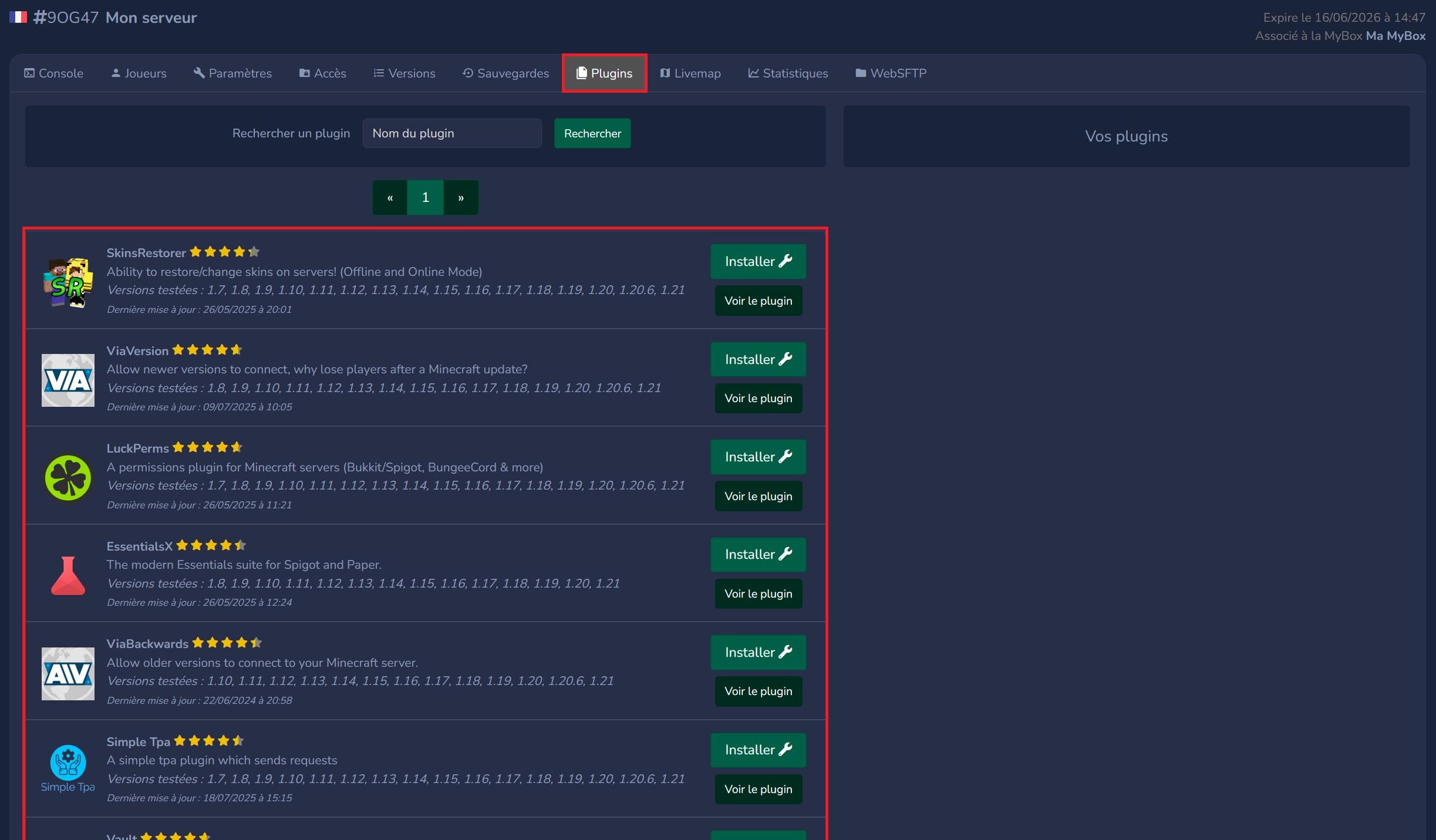View the ViaBackwards plugin page
Viewport: 1436px width, 840px height.
point(758,691)
